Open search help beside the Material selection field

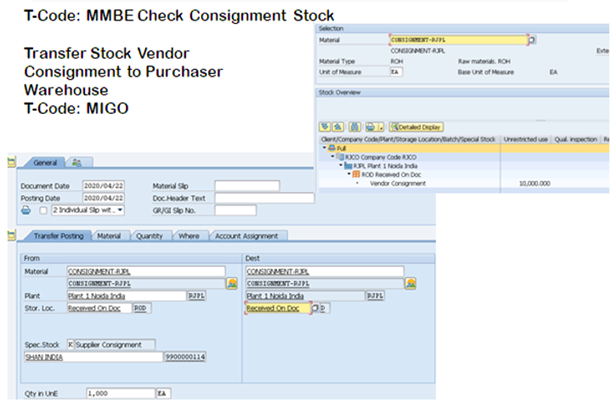(532, 40)
